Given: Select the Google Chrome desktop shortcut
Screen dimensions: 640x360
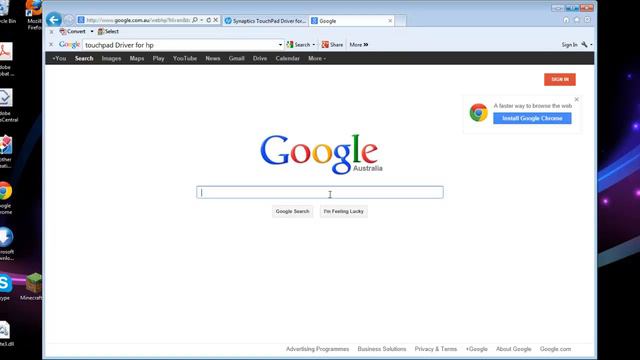Looking at the screenshot, I should click(x=6, y=198).
